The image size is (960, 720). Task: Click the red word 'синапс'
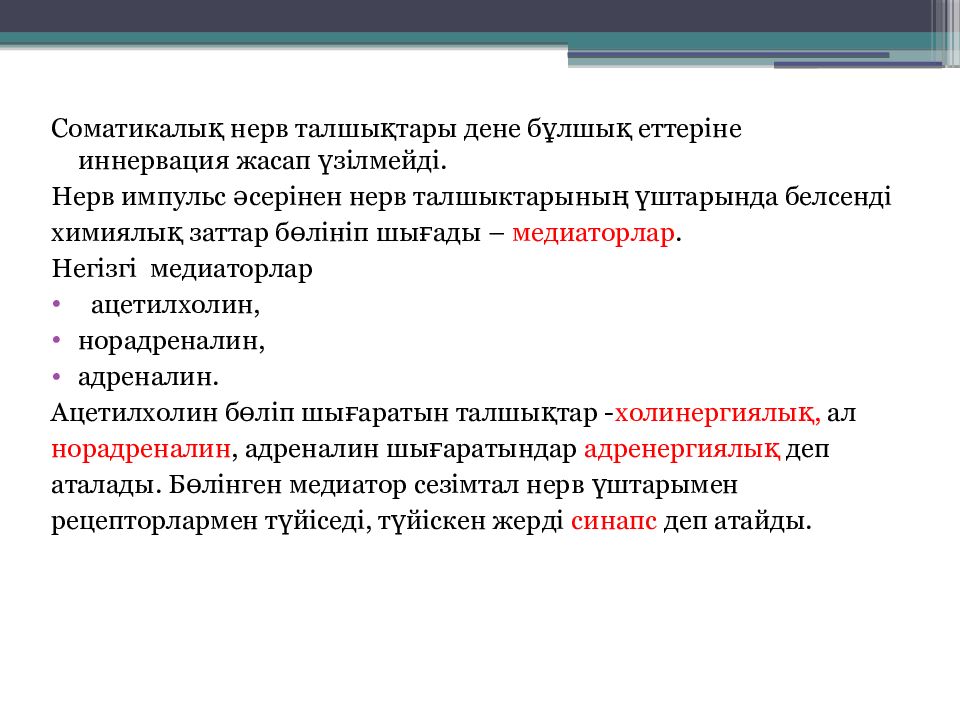point(613,522)
